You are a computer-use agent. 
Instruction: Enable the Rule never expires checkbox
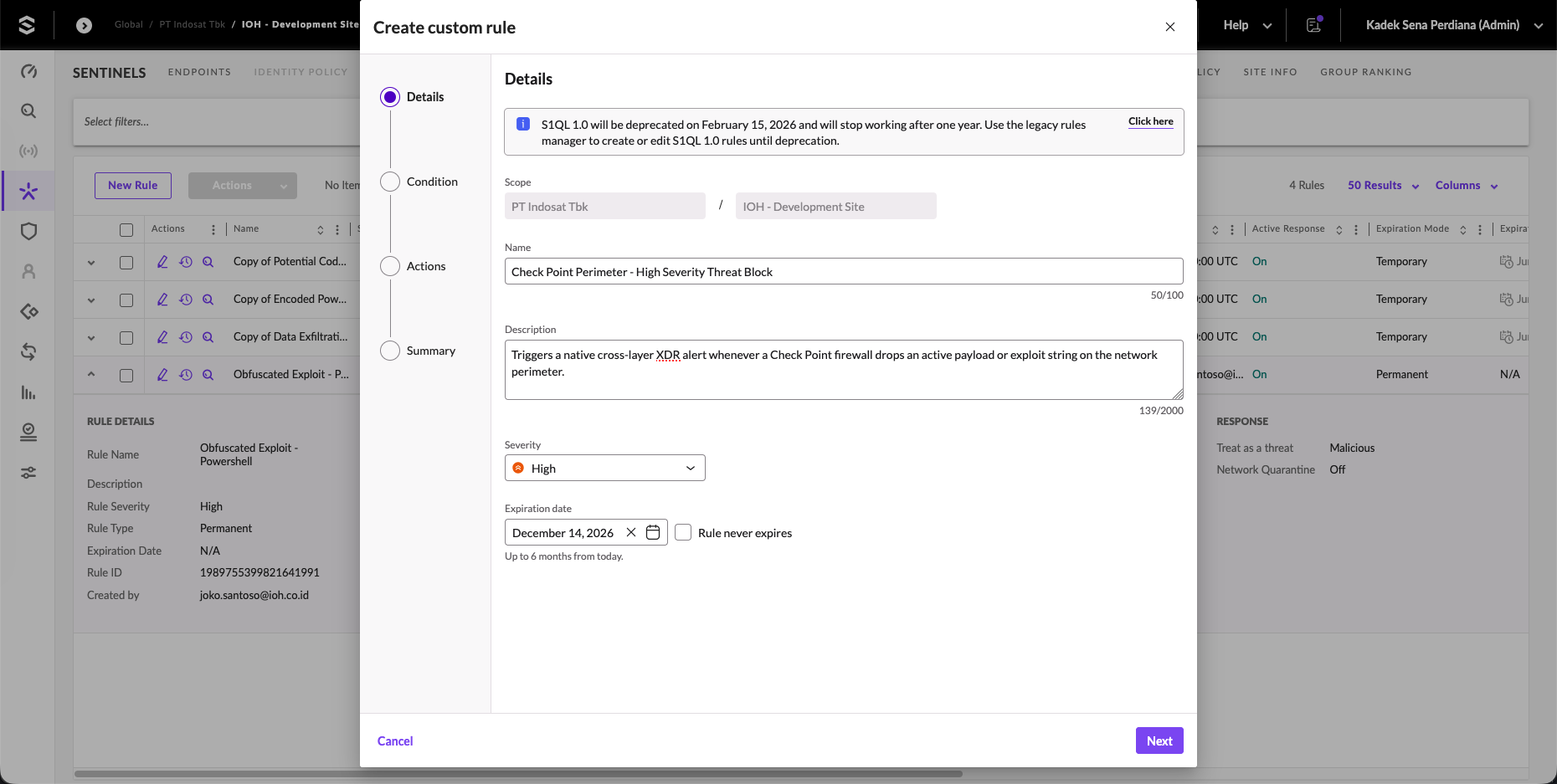[683, 533]
